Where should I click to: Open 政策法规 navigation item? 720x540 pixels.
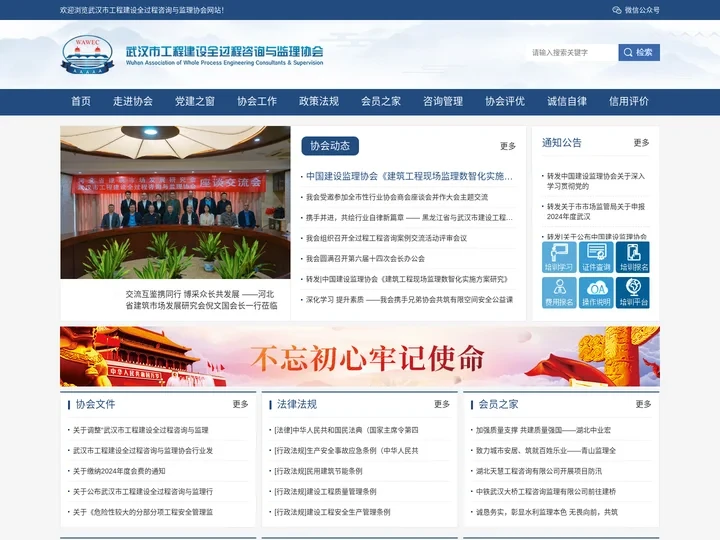(319, 101)
